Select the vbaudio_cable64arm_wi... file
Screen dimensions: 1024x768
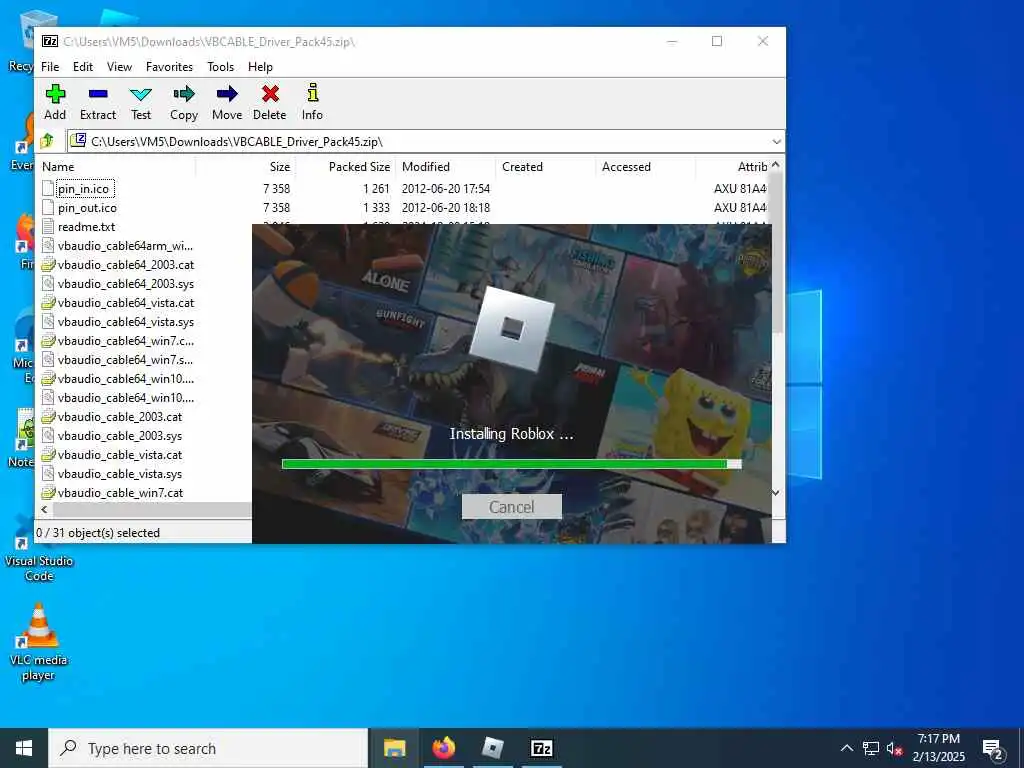(125, 246)
